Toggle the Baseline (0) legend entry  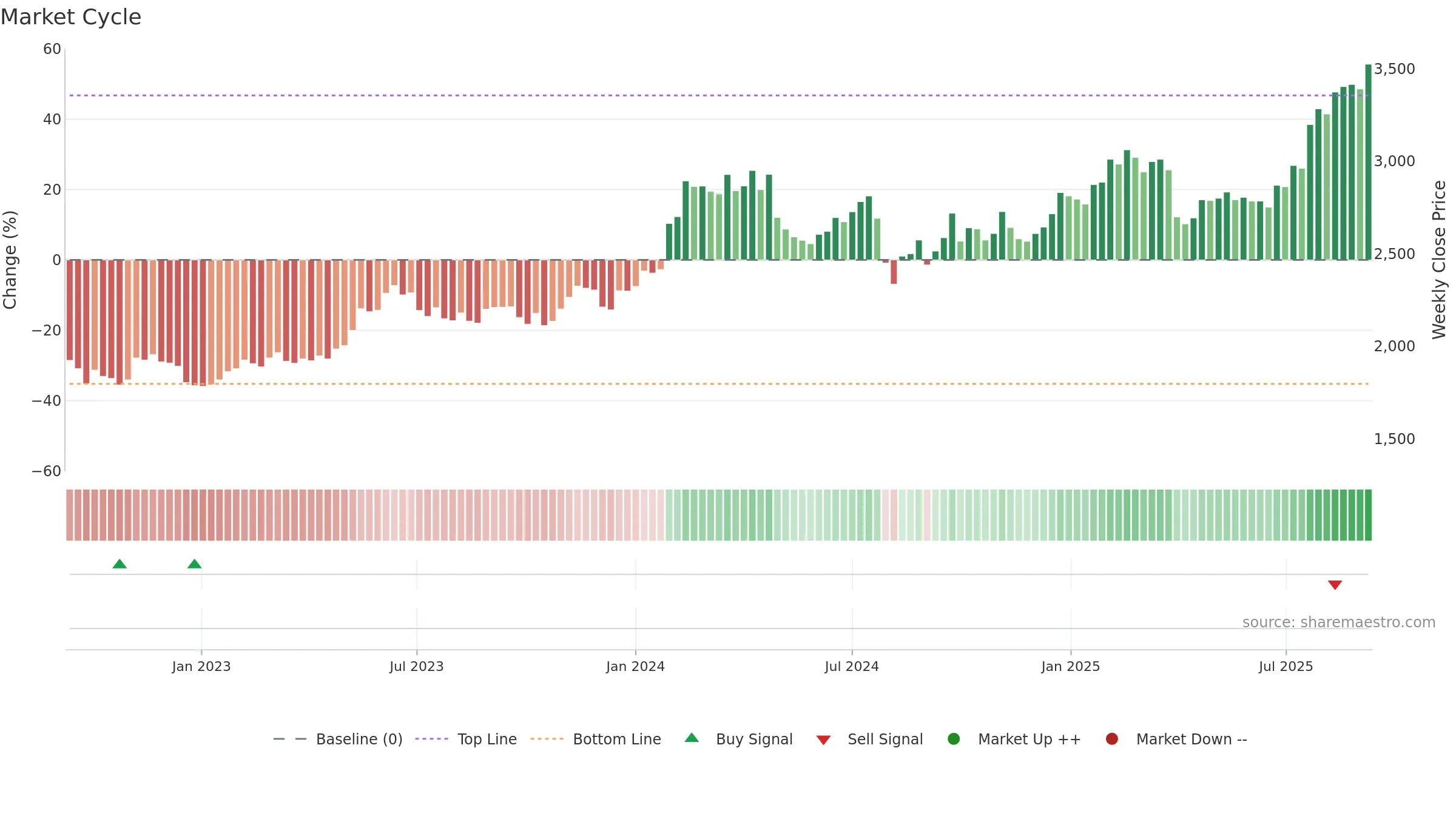pos(338,739)
